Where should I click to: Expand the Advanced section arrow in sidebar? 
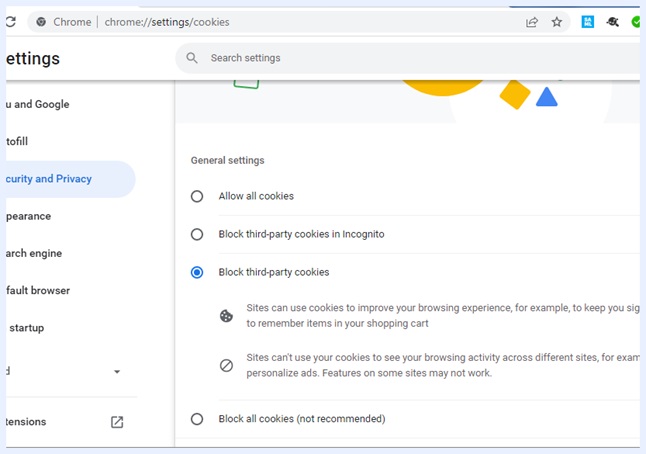pos(117,372)
